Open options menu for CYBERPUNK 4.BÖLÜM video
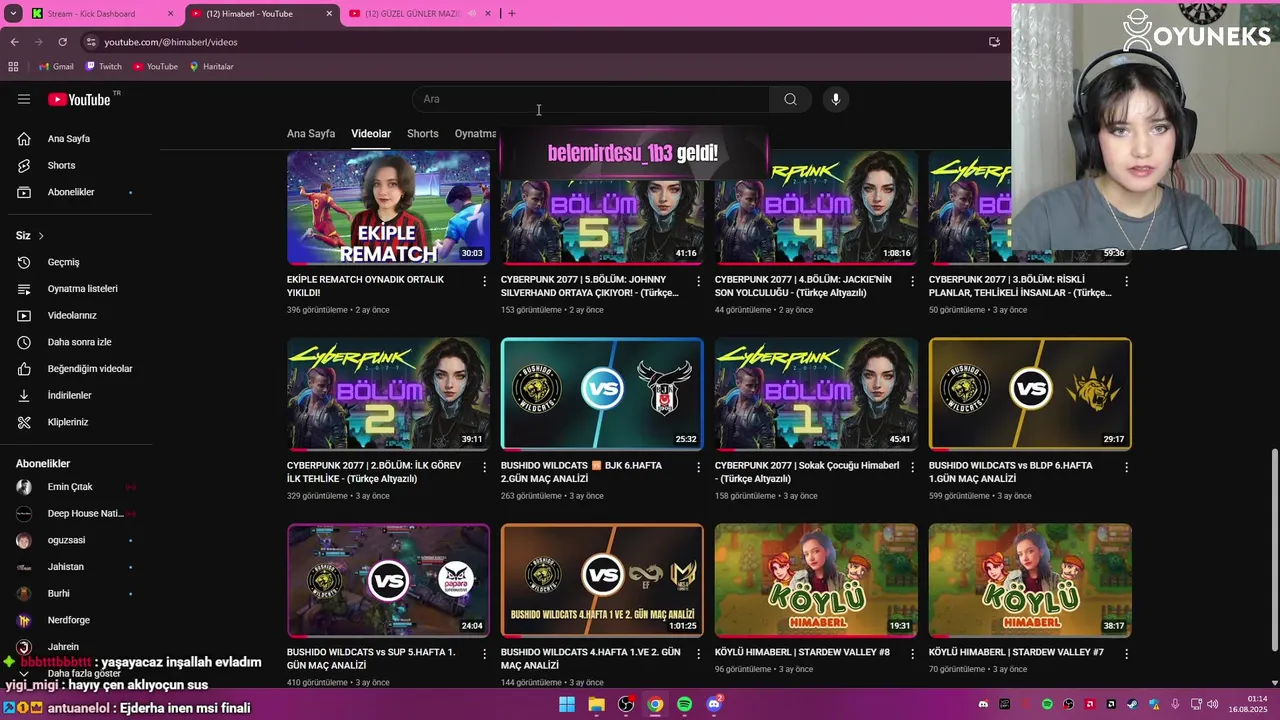This screenshot has width=1280, height=720. pos(912,281)
